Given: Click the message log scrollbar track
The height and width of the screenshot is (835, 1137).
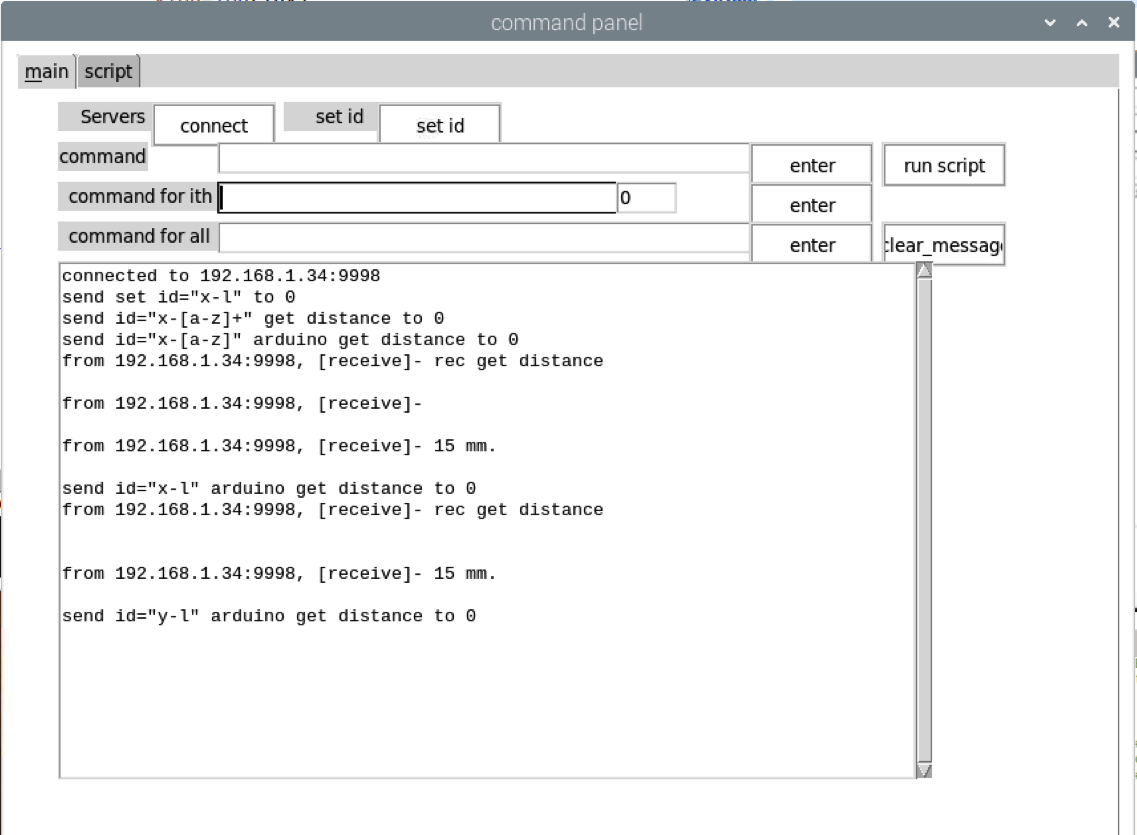Looking at the screenshot, I should click(922, 520).
